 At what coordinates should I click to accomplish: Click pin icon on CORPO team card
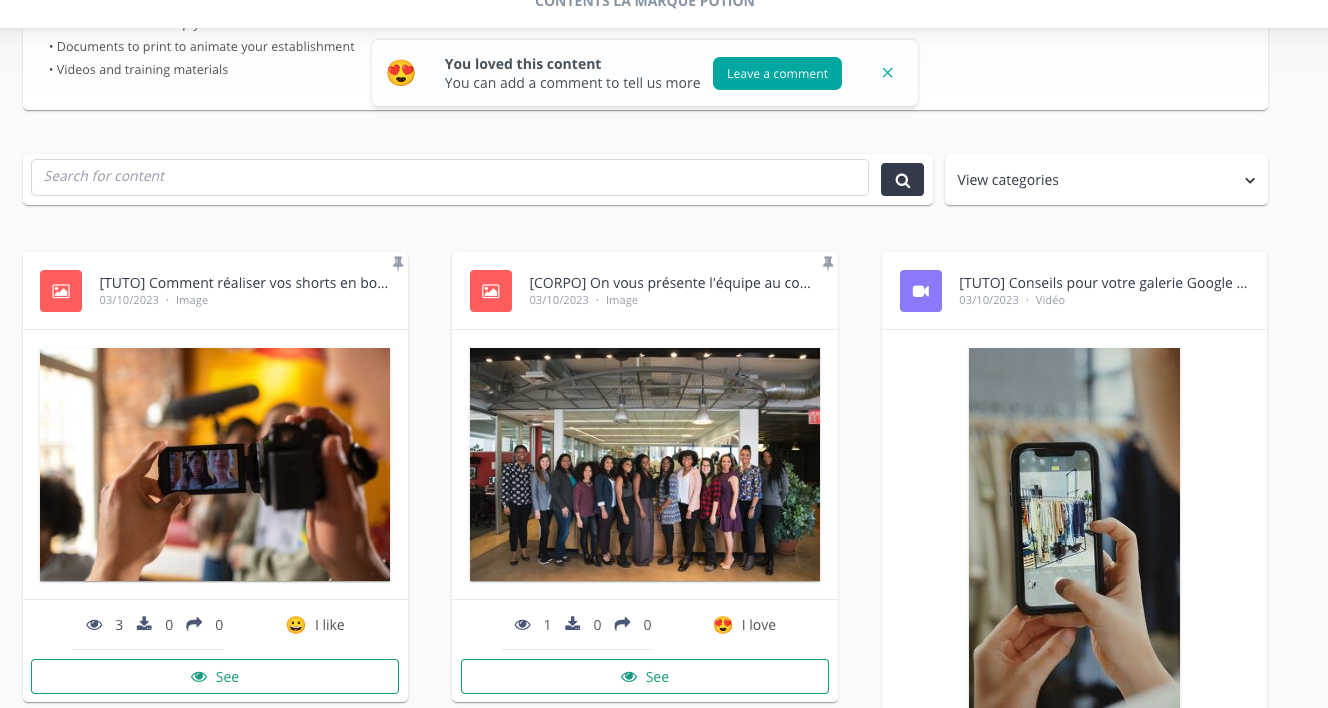coord(828,263)
